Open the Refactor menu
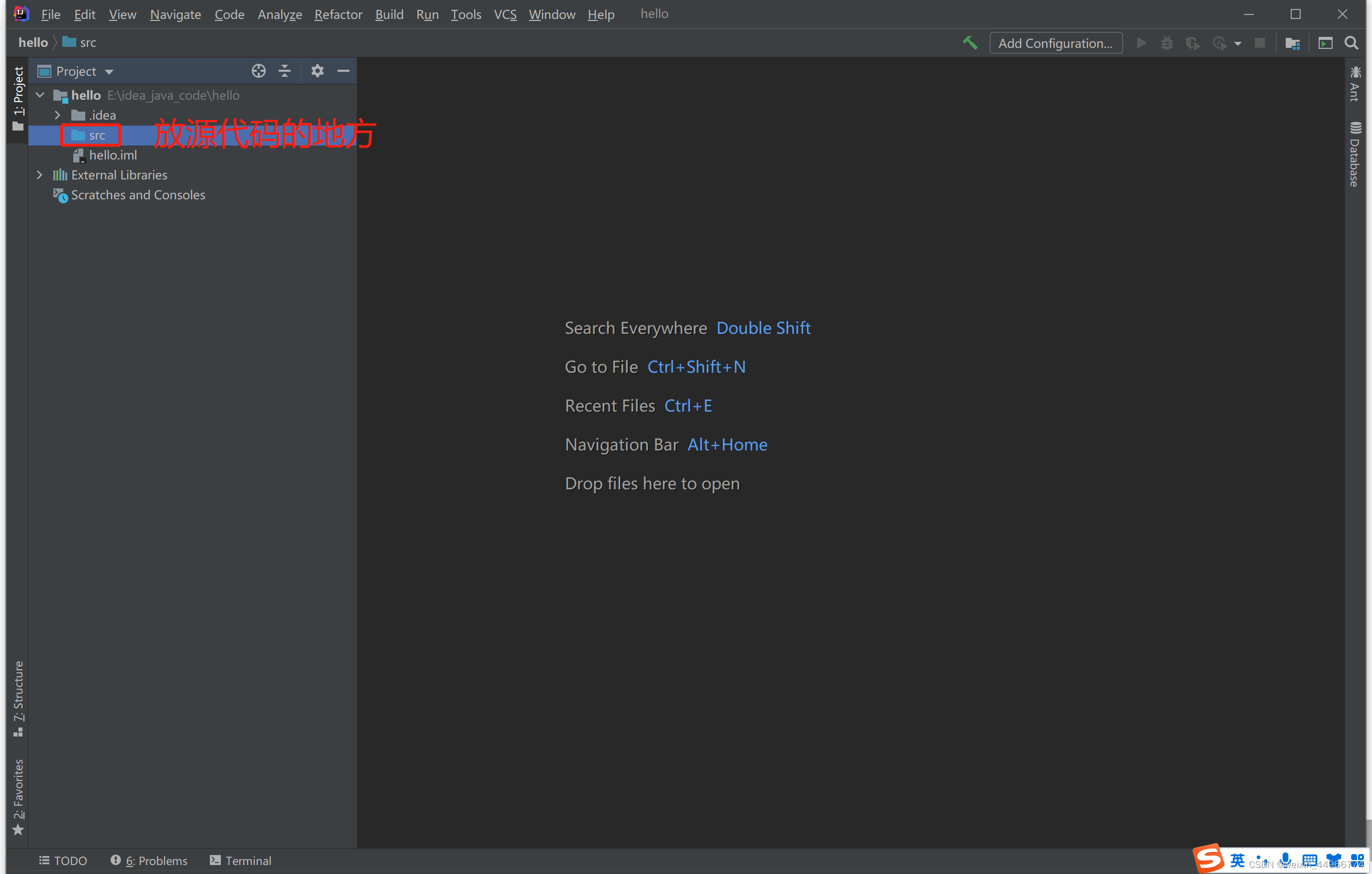Screen dimensions: 1372x874 click(338, 14)
